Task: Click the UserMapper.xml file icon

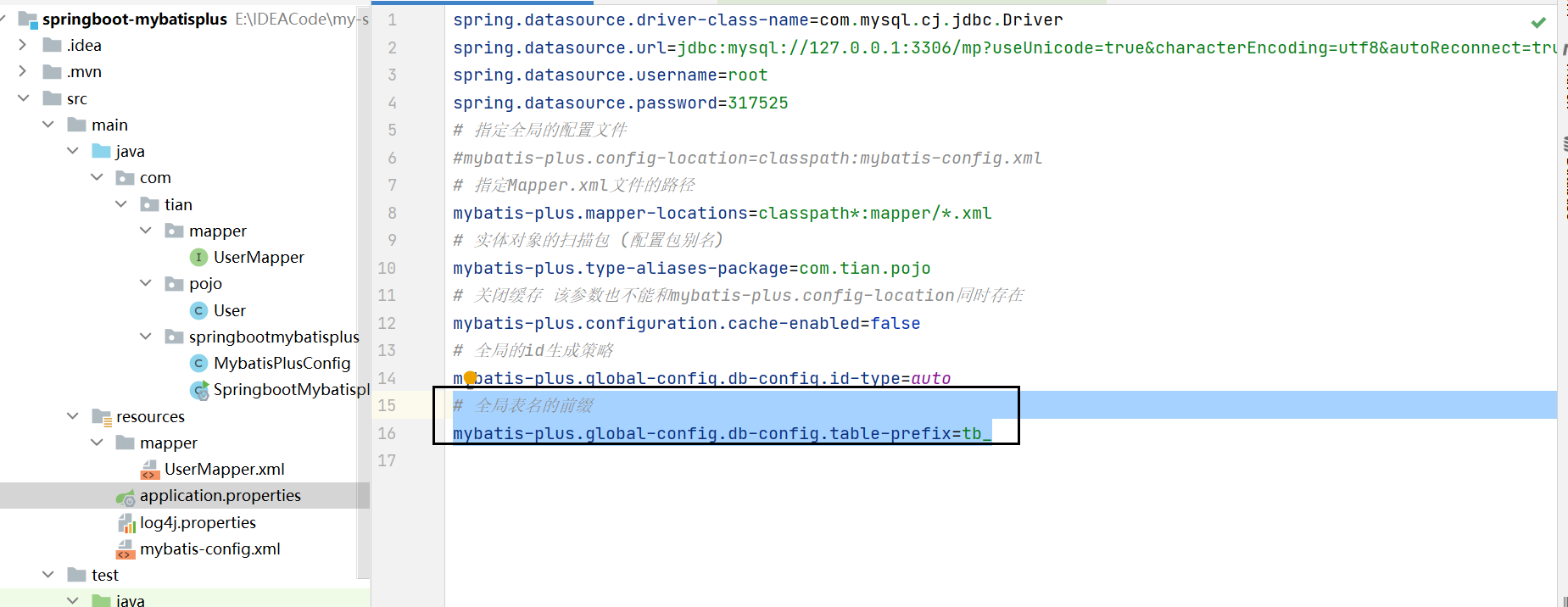Action: click(150, 470)
